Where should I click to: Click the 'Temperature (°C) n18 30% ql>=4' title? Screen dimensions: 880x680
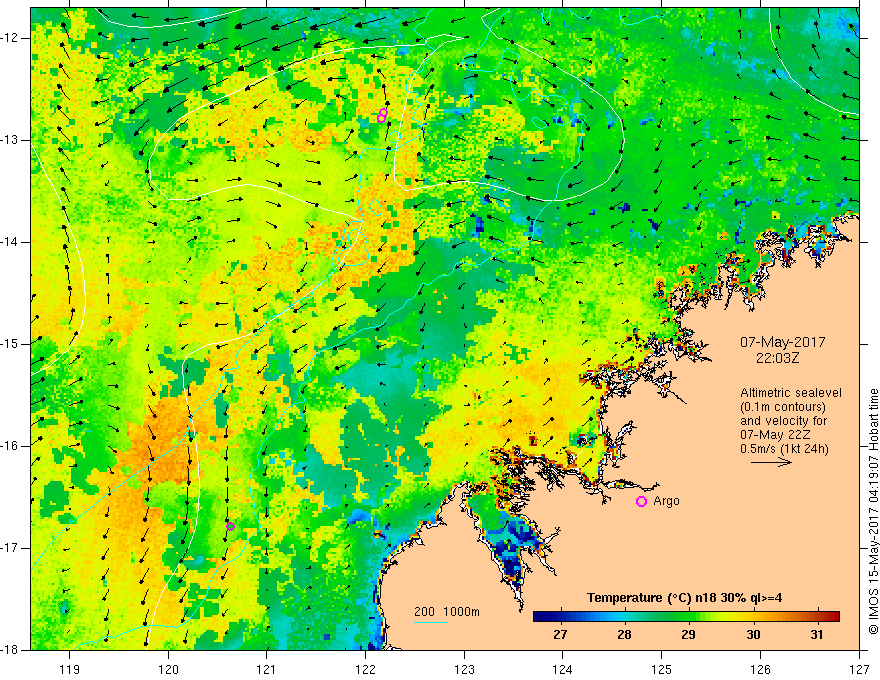pos(684,598)
